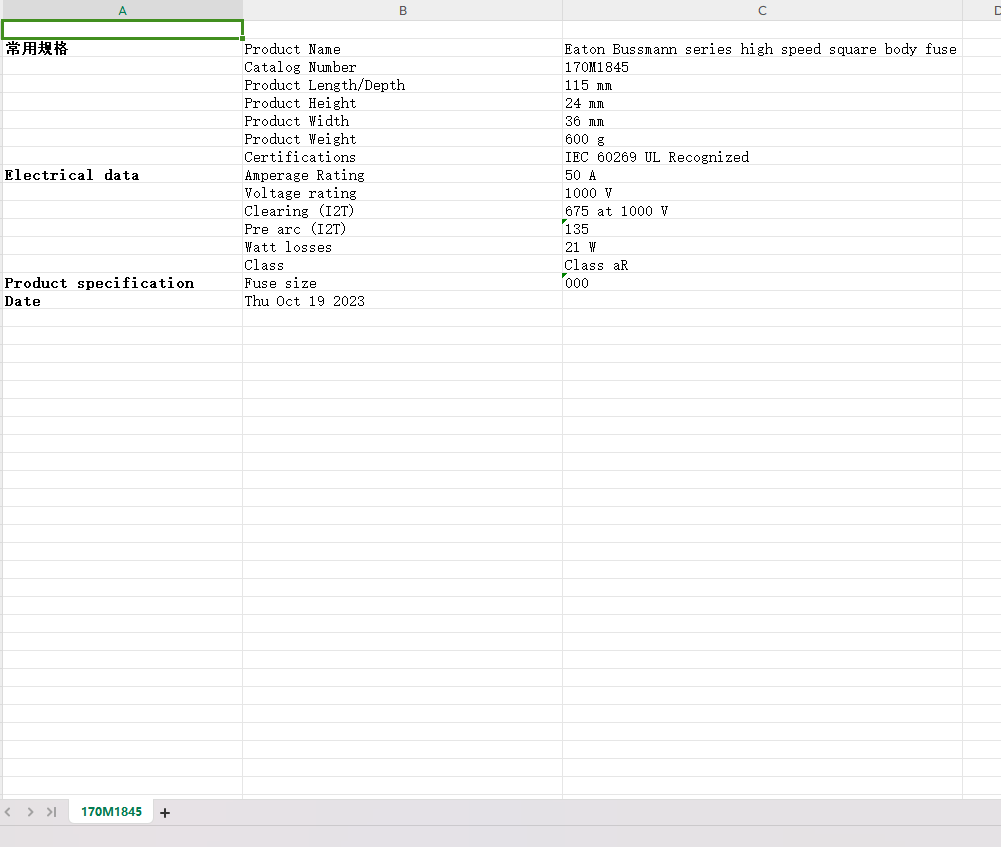1001x847 pixels.
Task: Click the 'Voltage rating' cell
Action: pos(403,193)
